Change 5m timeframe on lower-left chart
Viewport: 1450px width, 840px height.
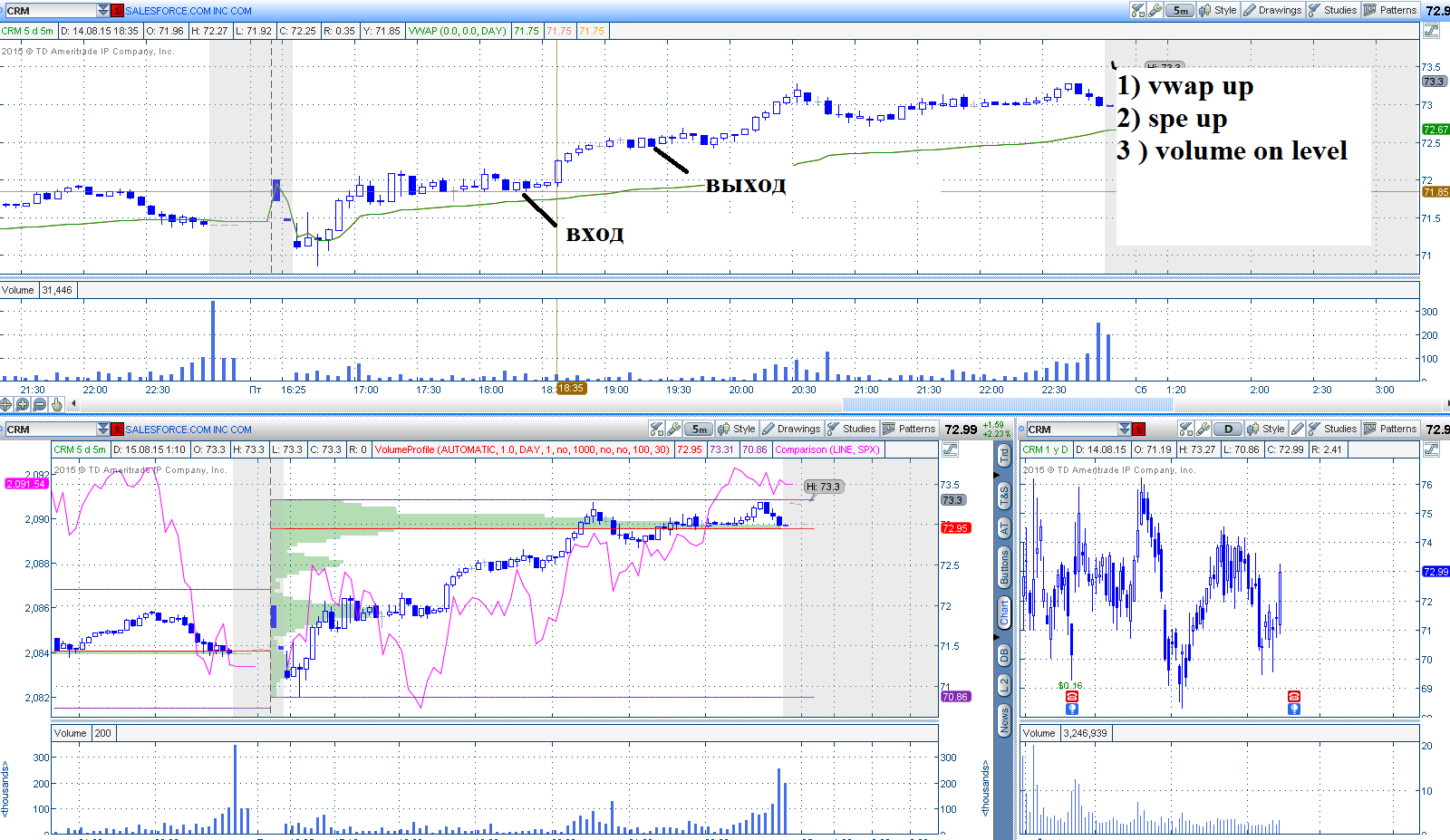click(699, 429)
